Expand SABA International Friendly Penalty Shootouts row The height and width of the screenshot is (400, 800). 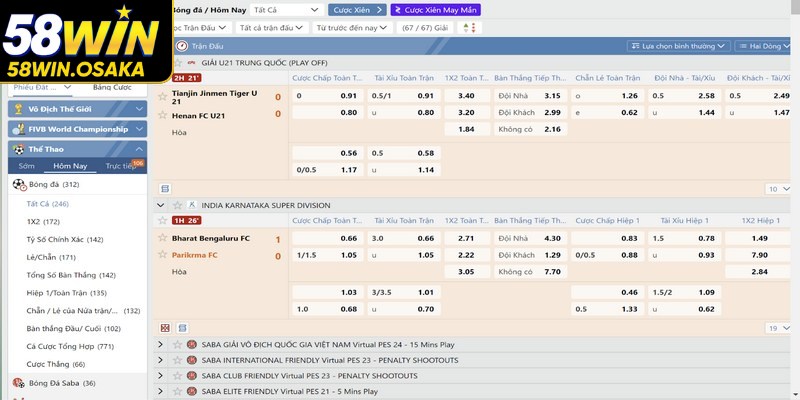pyautogui.click(x=162, y=360)
